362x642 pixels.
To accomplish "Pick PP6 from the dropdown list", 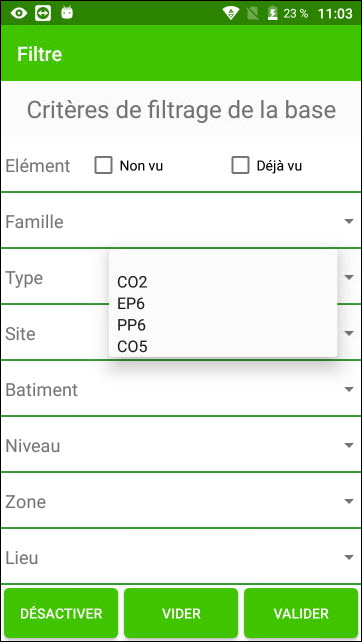I will [131, 326].
